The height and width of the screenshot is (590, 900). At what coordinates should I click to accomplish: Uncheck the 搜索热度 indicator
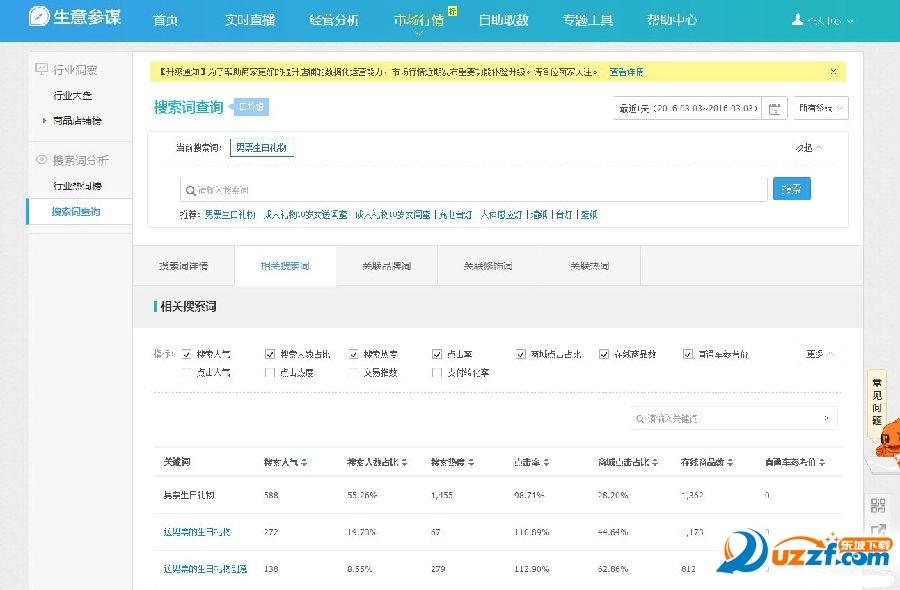(354, 354)
